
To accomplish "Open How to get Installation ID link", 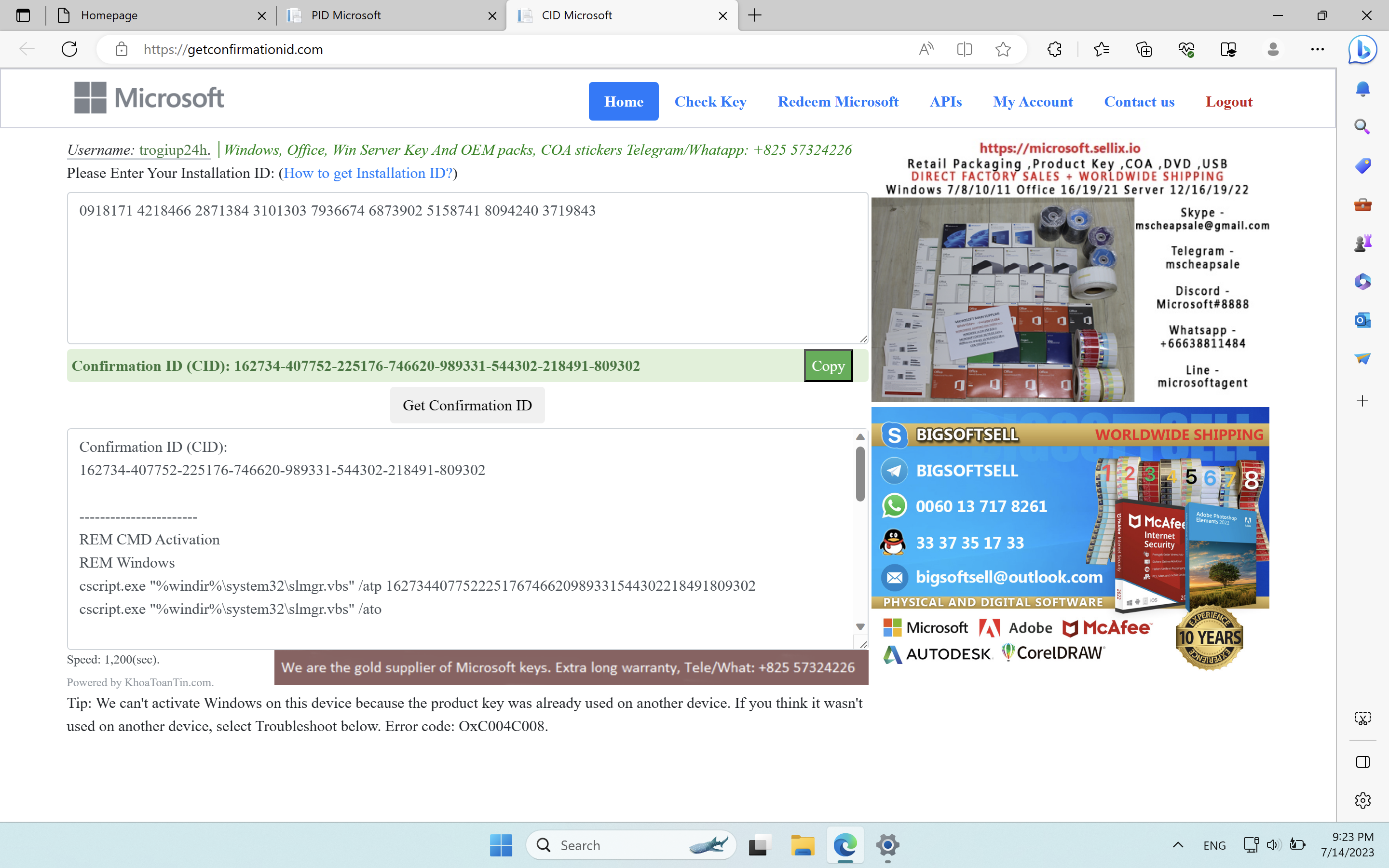I will click(x=368, y=174).
